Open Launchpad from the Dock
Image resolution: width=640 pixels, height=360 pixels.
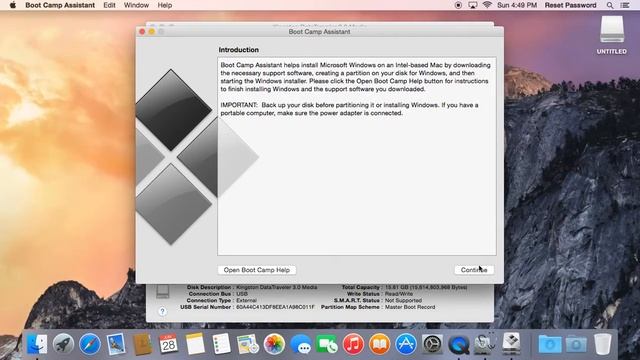pyautogui.click(x=63, y=344)
